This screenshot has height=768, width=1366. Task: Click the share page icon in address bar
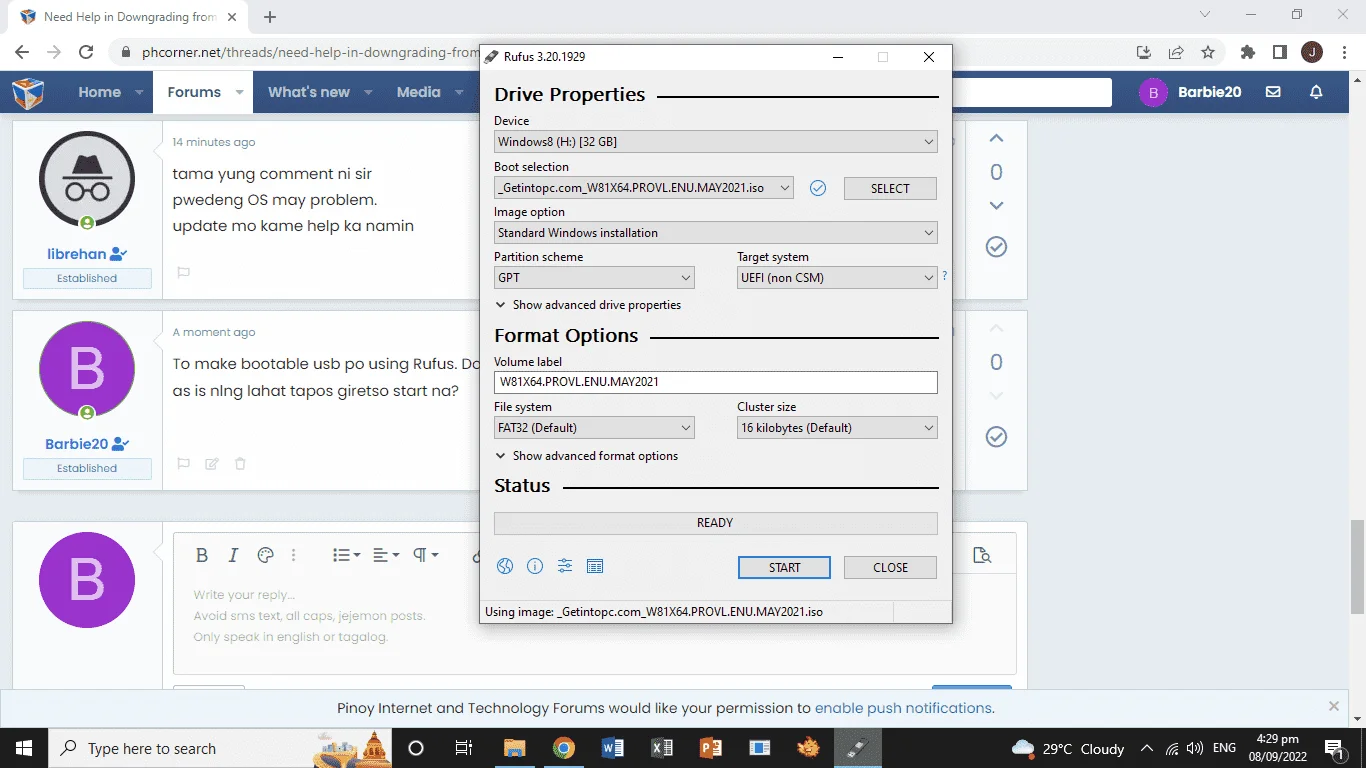click(x=1176, y=52)
